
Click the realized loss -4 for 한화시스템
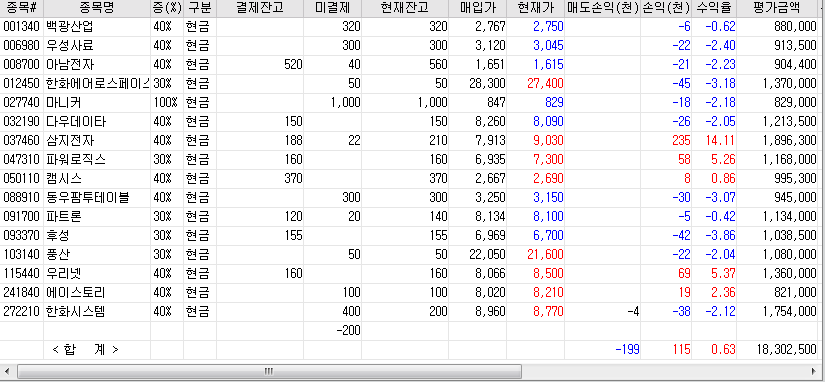633,311
